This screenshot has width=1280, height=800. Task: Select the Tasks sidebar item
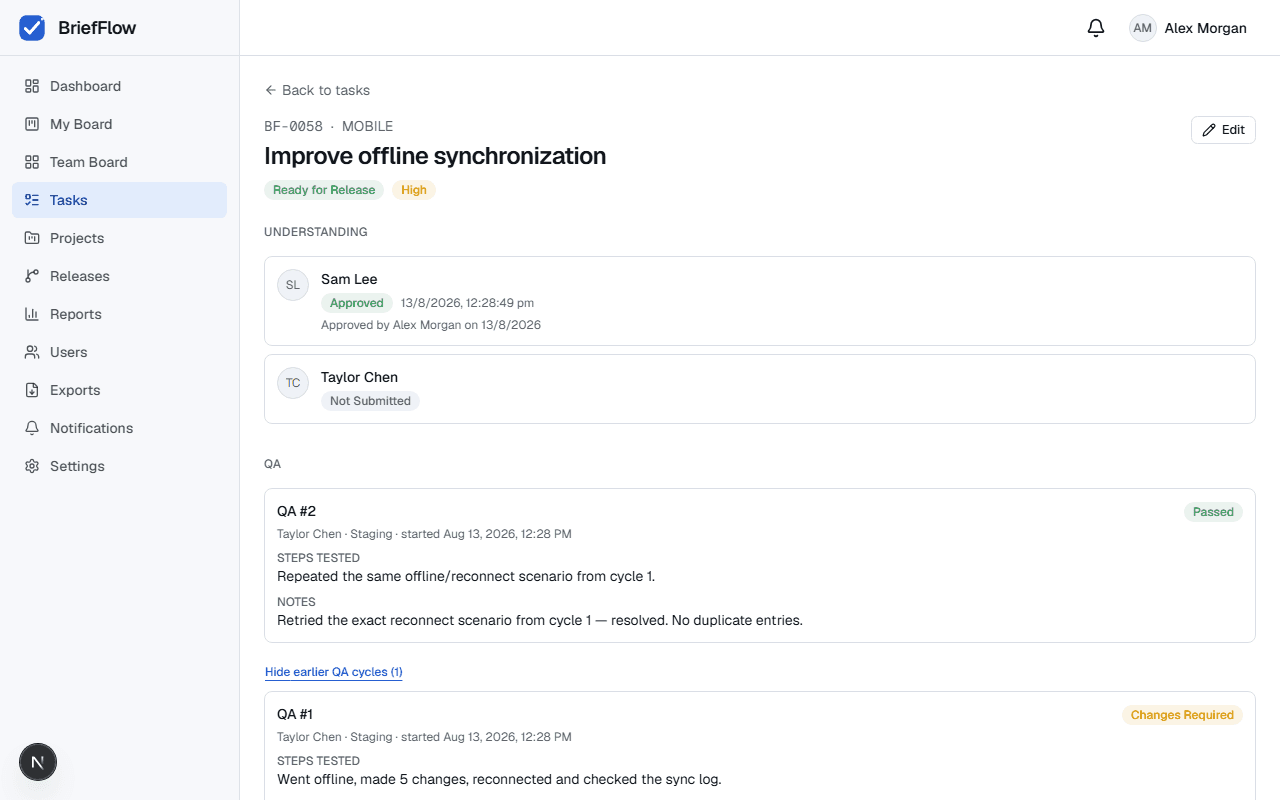coord(120,200)
